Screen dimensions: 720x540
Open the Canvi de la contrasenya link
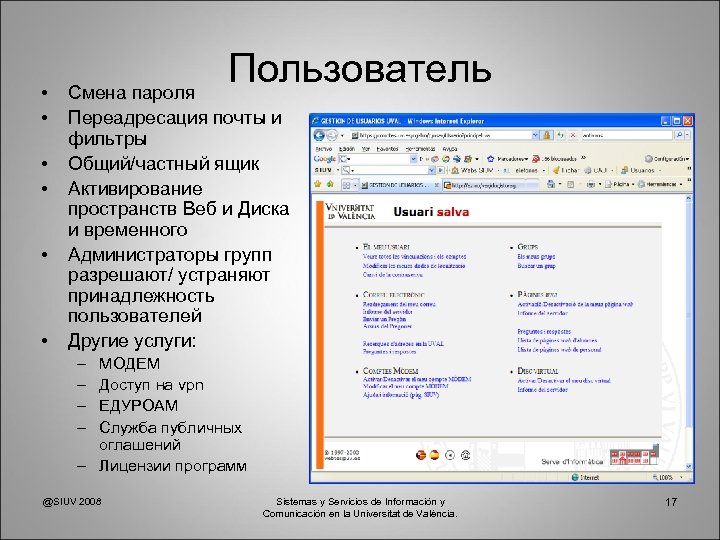pyautogui.click(x=393, y=275)
